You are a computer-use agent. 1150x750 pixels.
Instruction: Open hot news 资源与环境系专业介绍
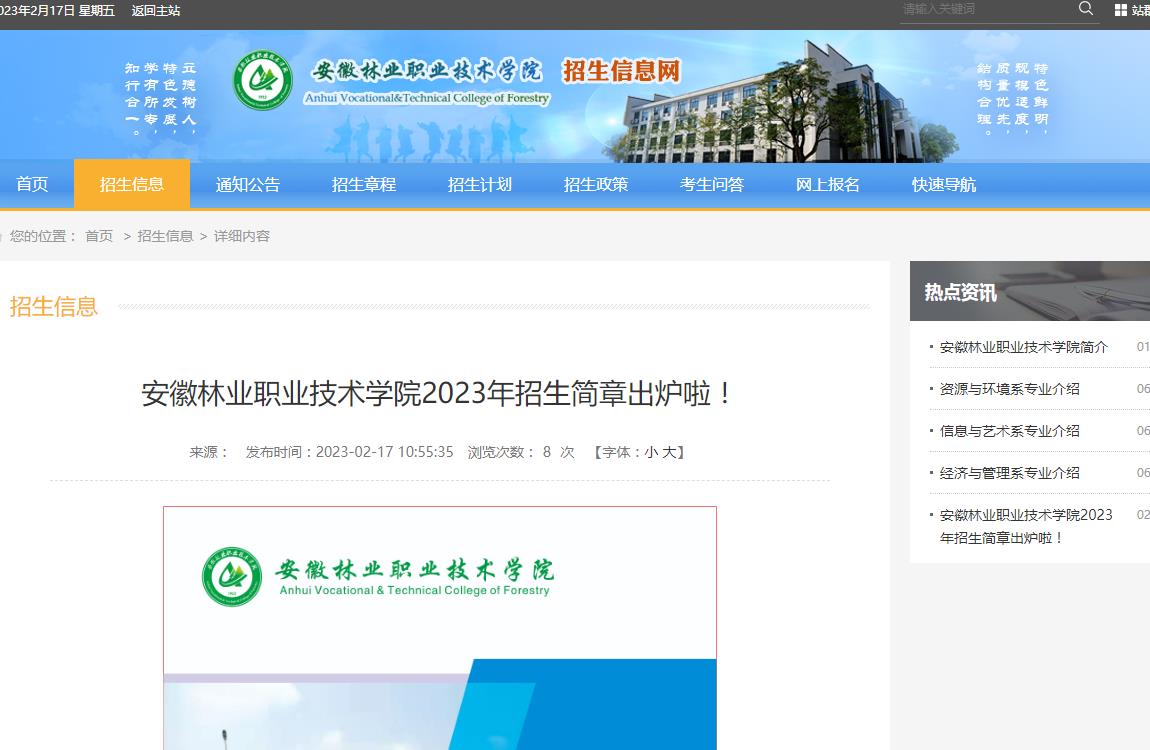pos(1010,389)
